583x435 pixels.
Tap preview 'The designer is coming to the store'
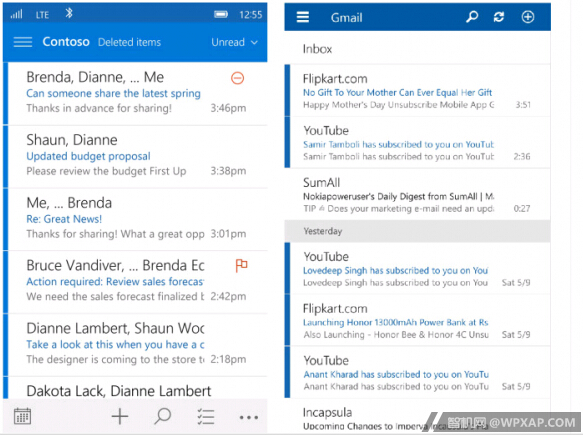pos(115,359)
